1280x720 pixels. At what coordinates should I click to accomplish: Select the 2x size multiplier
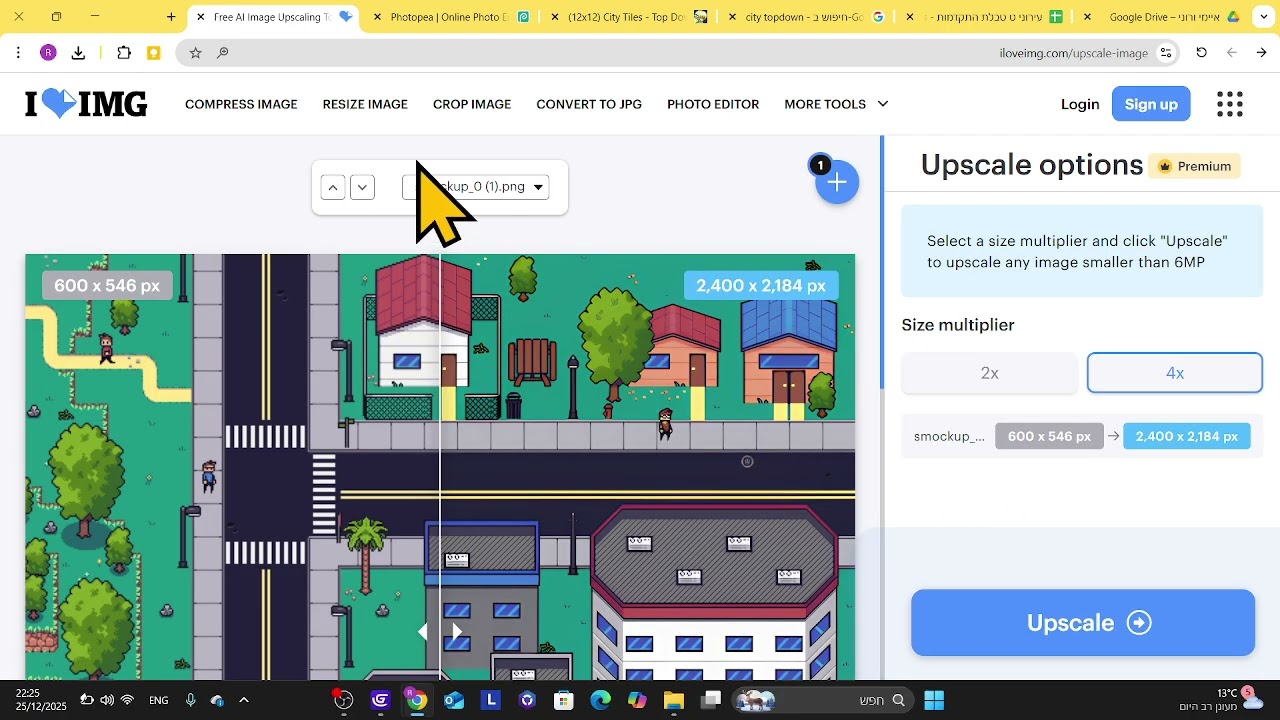pyautogui.click(x=989, y=373)
